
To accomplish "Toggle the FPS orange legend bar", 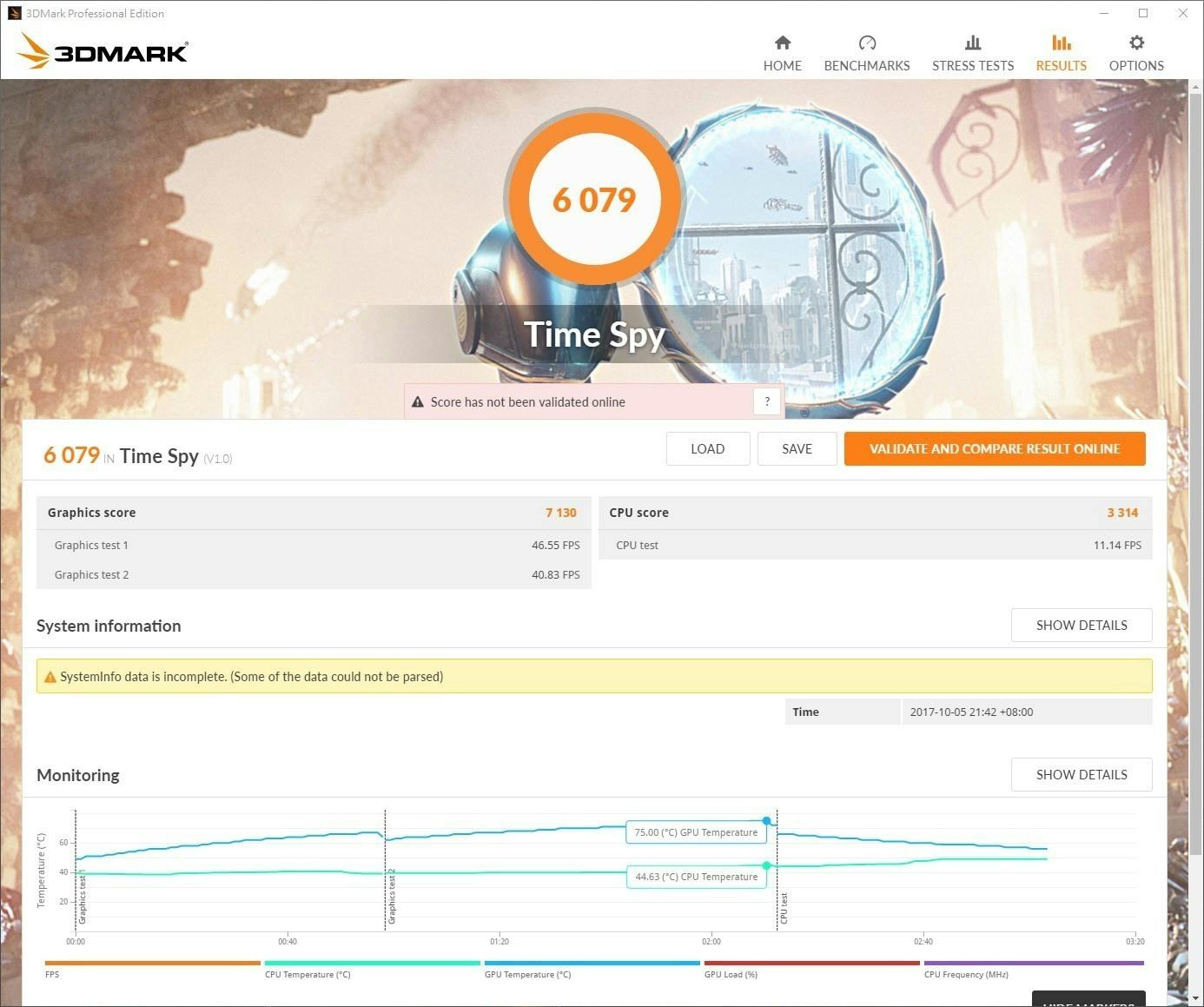I will point(153,963).
